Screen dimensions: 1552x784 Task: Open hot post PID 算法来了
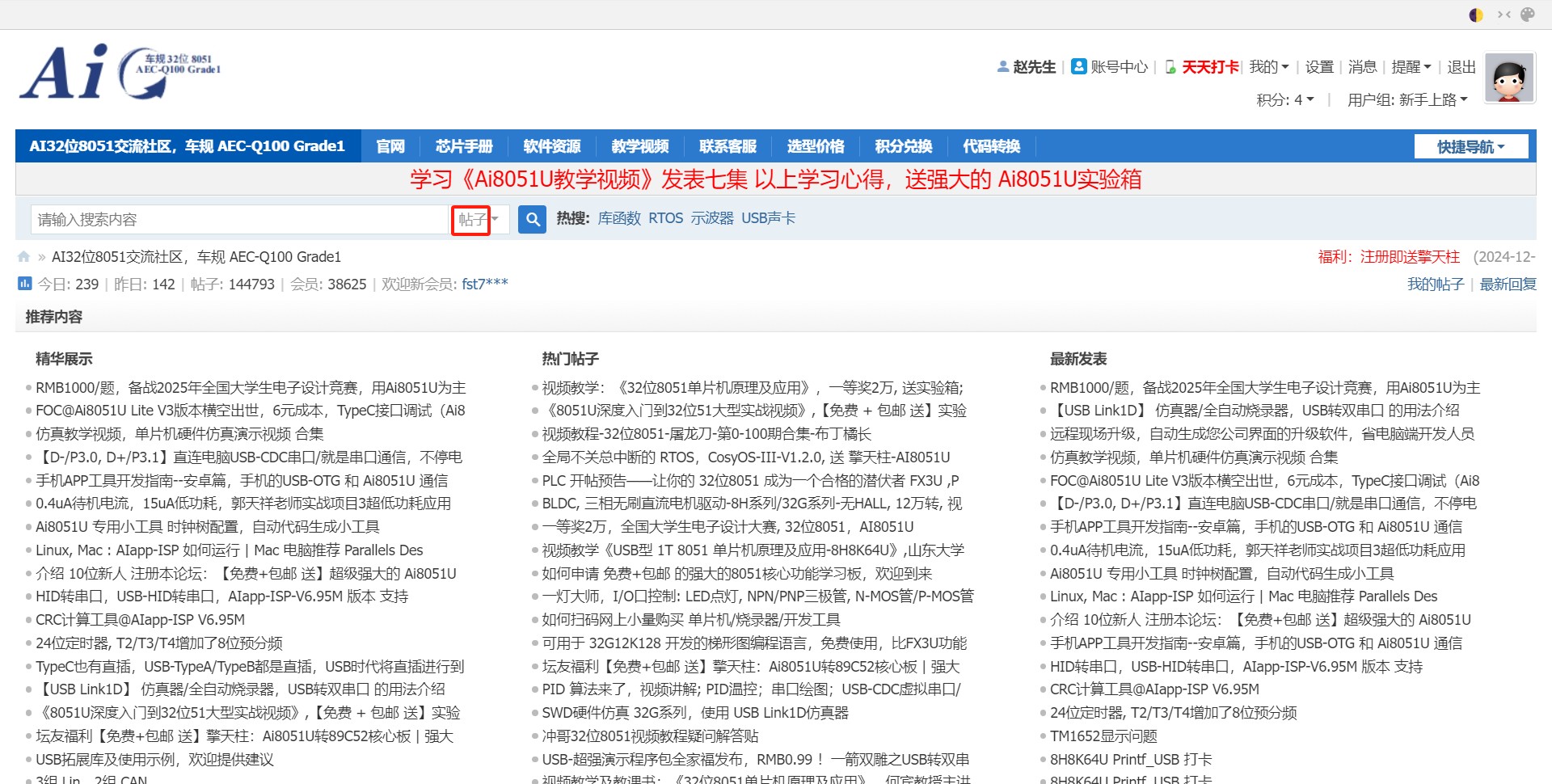point(751,689)
